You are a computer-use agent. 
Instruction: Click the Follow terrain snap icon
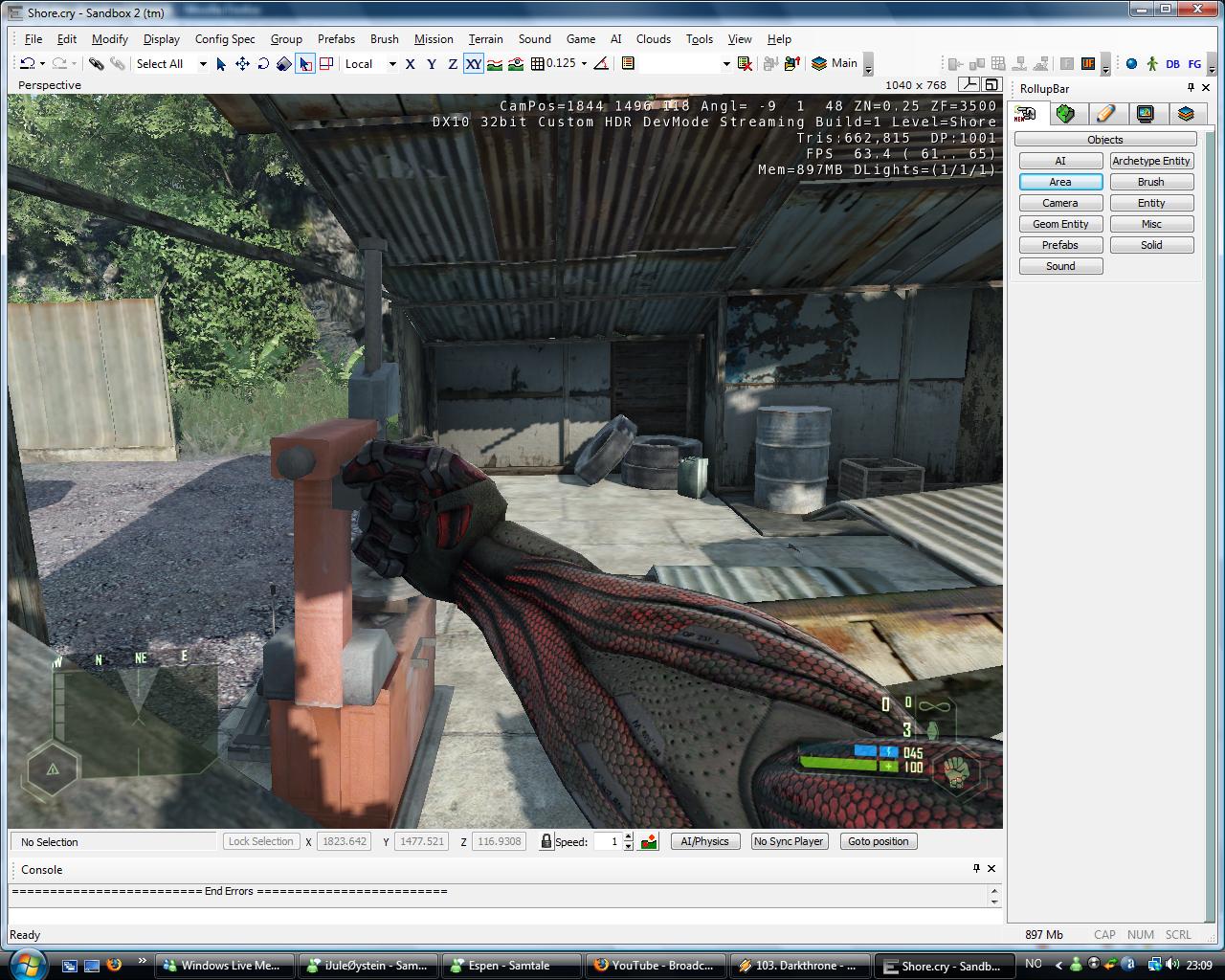(x=495, y=63)
